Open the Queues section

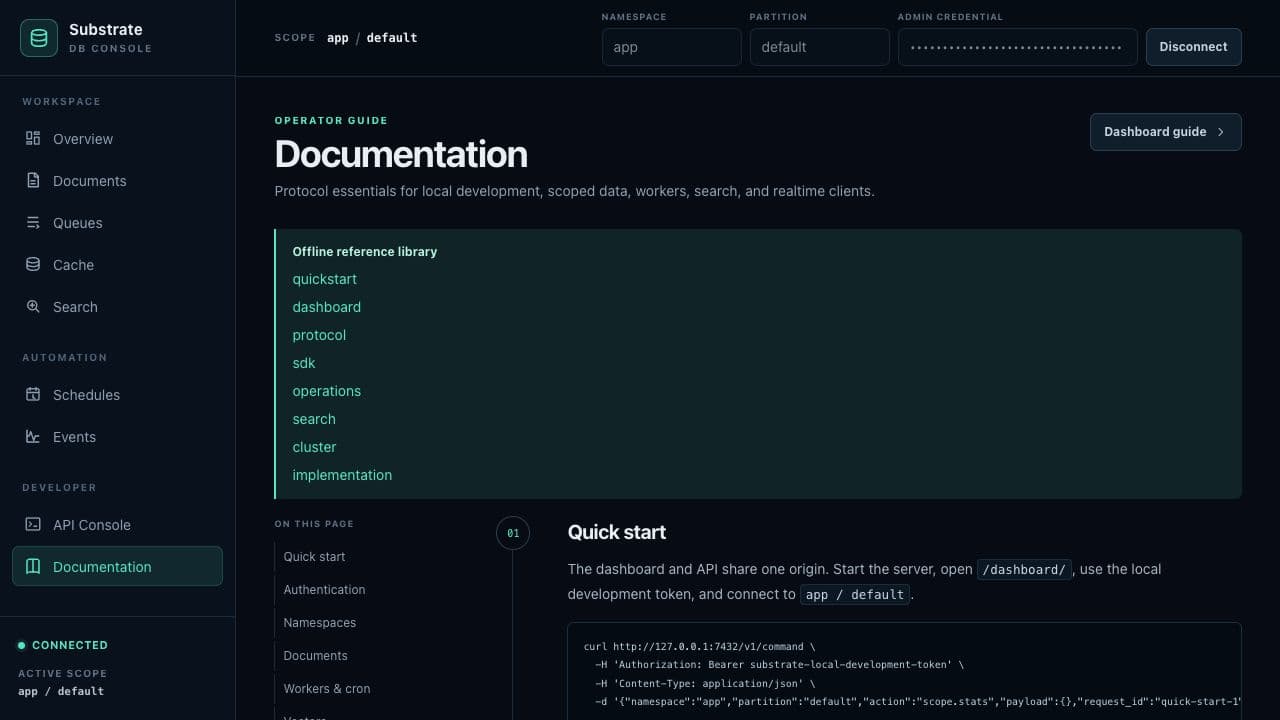coord(117,223)
